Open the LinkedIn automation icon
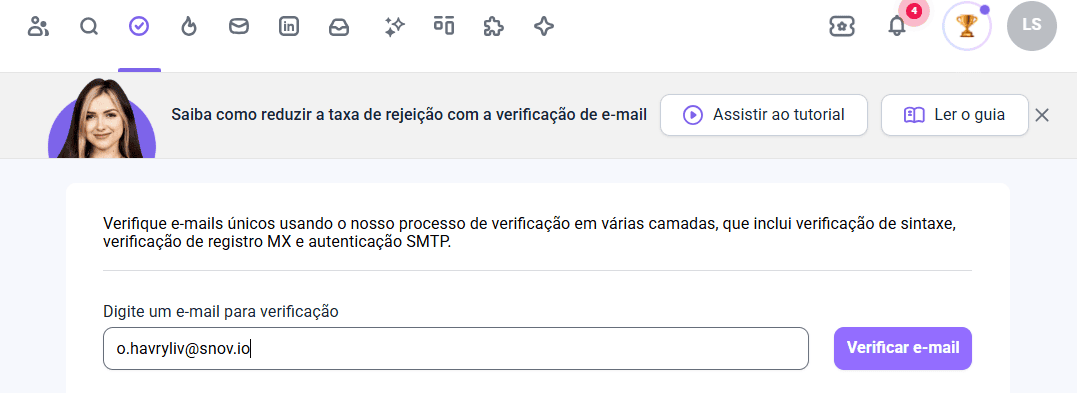This screenshot has width=1077, height=393. [x=289, y=27]
